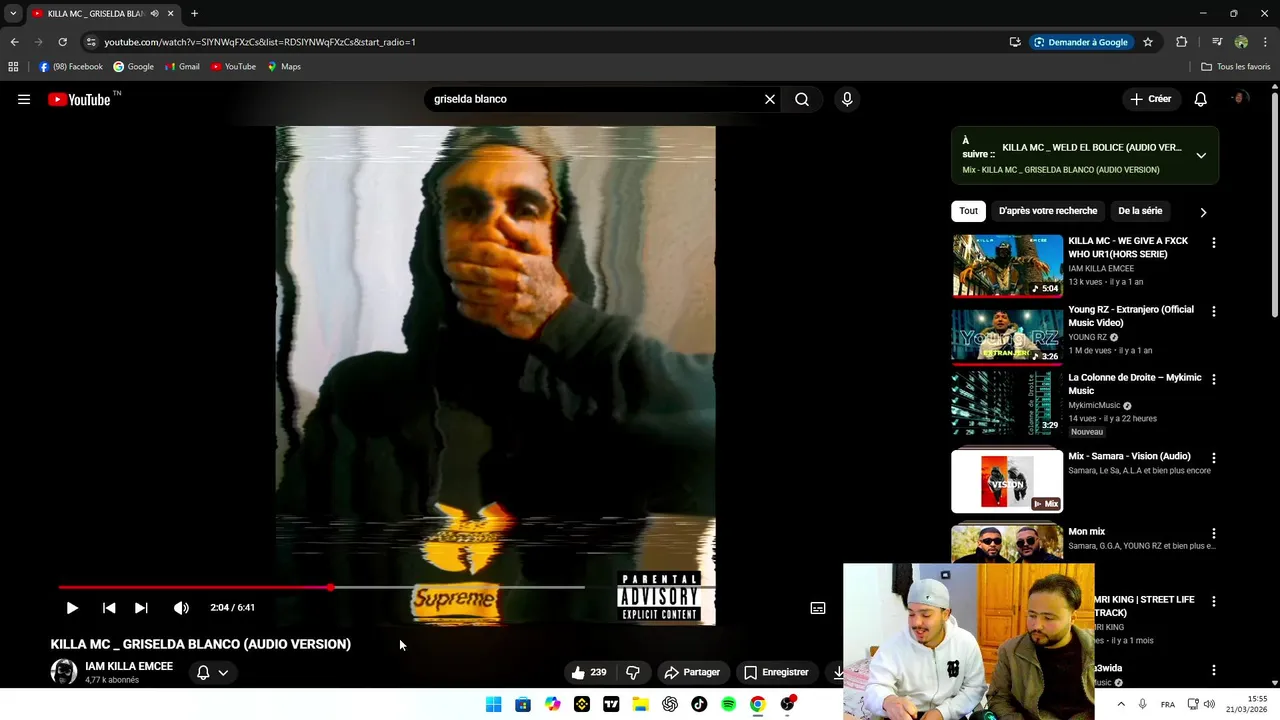Open the Gmail bookmark

(183, 67)
